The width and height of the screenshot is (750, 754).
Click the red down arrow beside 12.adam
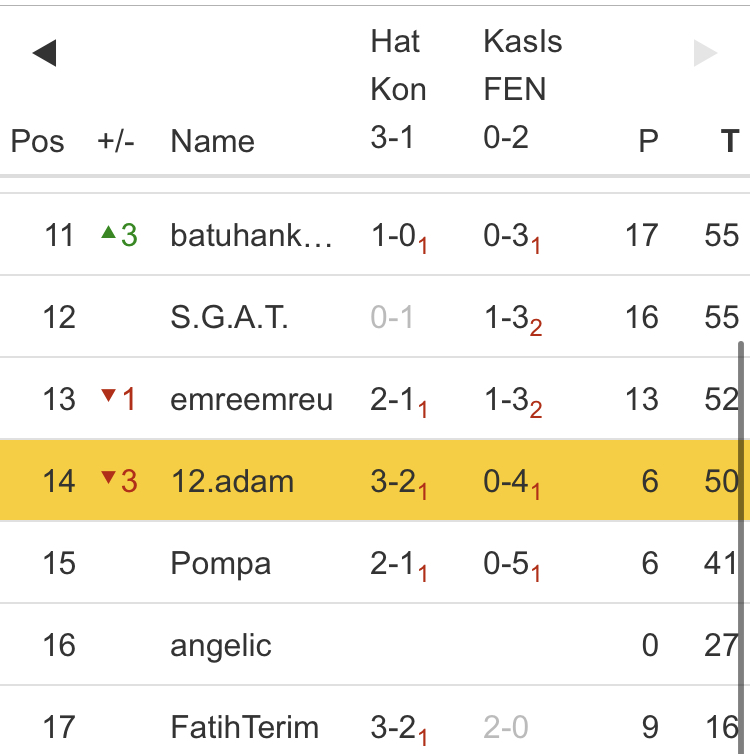pyautogui.click(x=109, y=479)
